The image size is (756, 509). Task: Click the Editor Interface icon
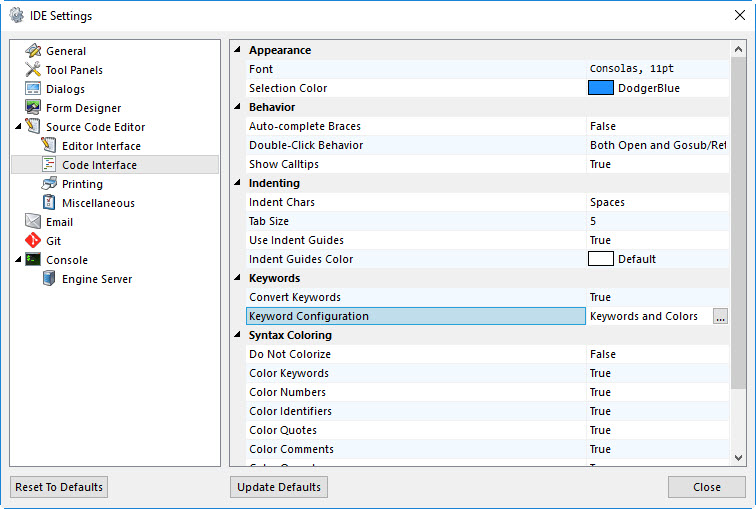(x=49, y=145)
